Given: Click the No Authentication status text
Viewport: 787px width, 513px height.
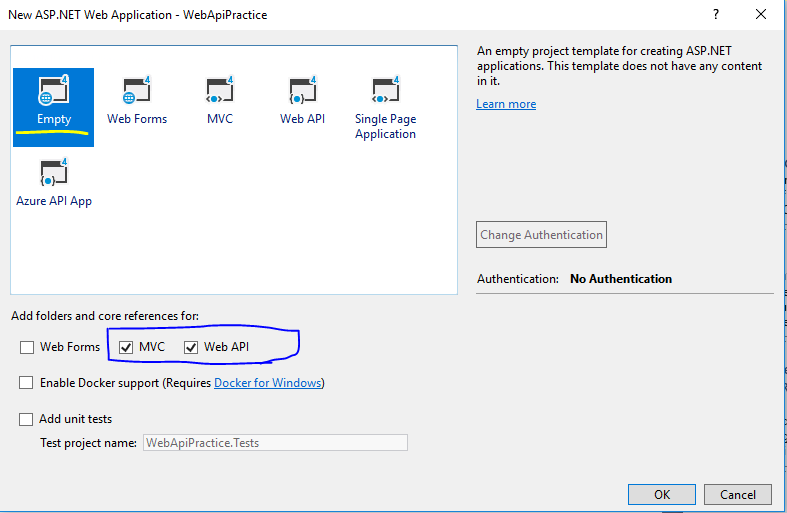Looking at the screenshot, I should [621, 279].
